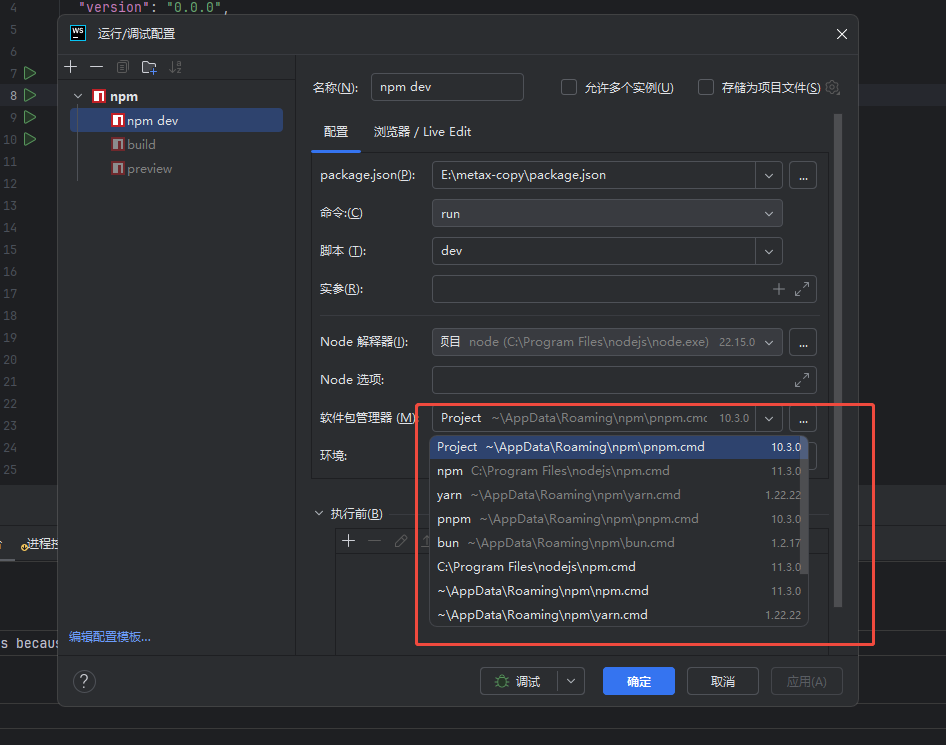
Task: Click the 取消 button
Action: (723, 682)
